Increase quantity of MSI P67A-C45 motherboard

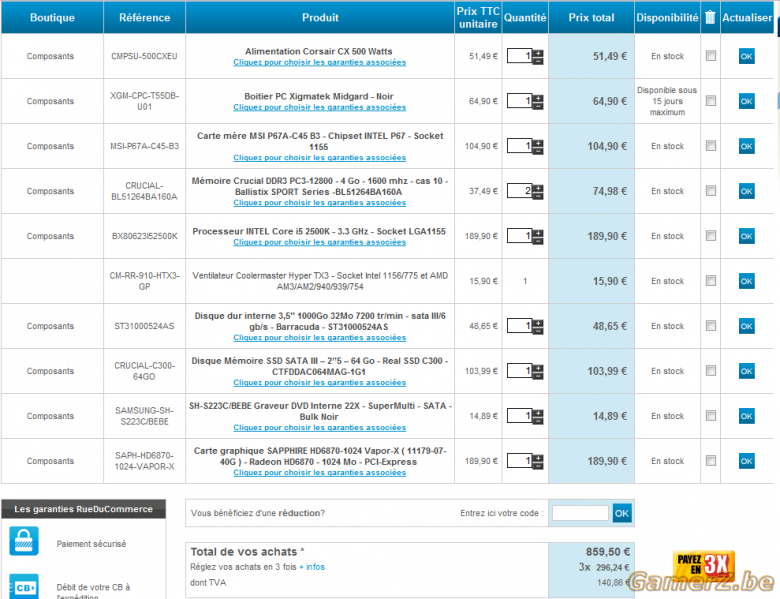tap(538, 143)
